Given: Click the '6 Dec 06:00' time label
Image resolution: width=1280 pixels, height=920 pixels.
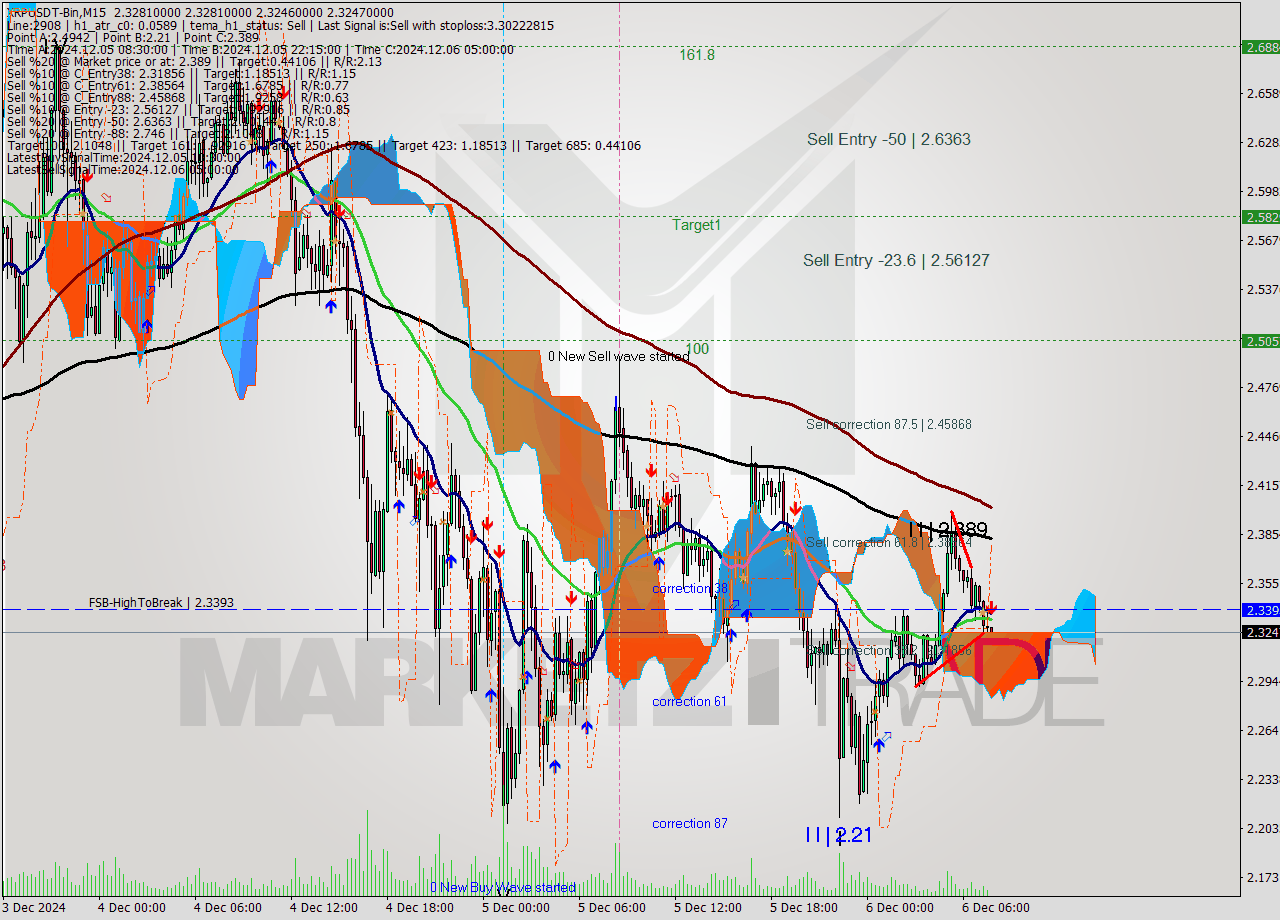Looking at the screenshot, I should tap(995, 908).
